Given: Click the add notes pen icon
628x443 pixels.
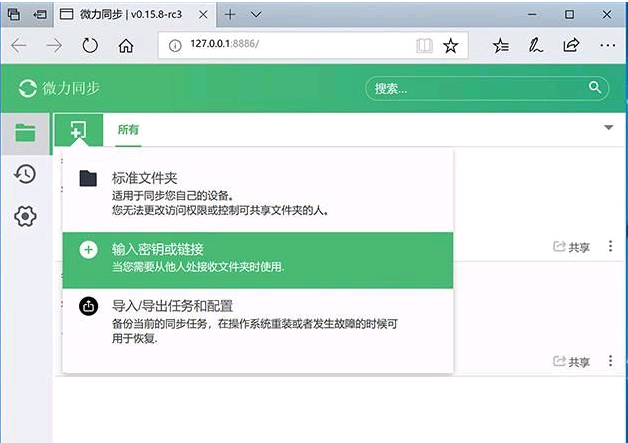Looking at the screenshot, I should pyautogui.click(x=535, y=45).
